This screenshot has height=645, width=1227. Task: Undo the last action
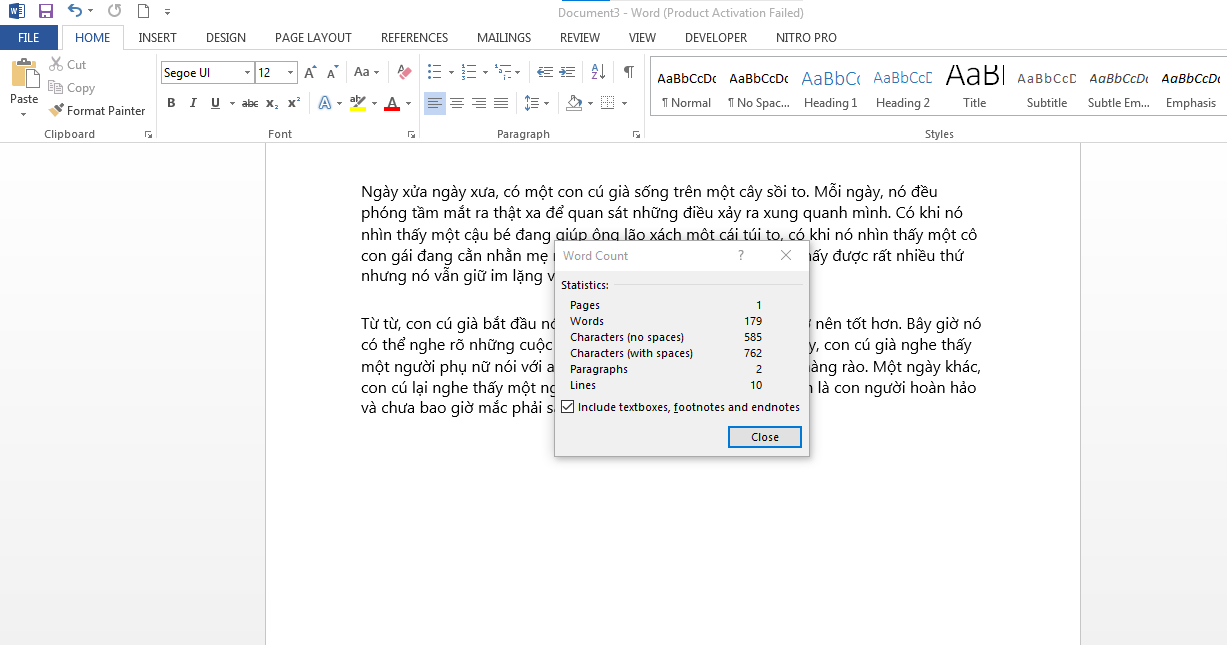point(75,12)
